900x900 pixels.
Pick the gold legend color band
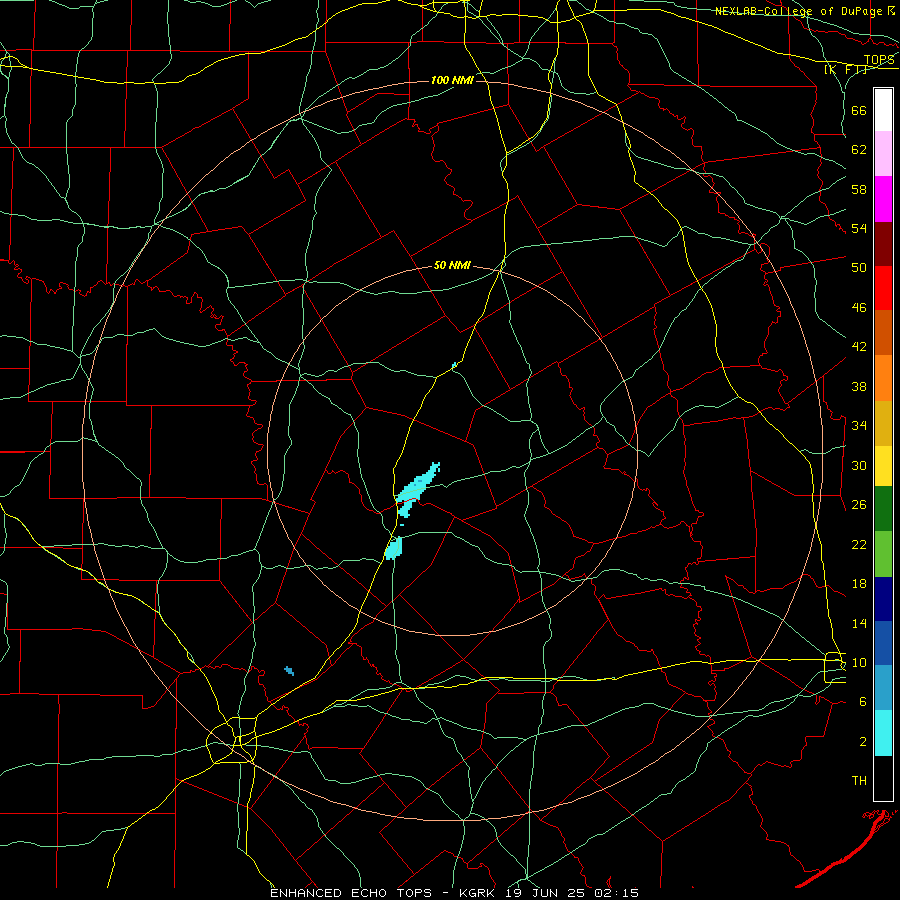[x=883, y=423]
